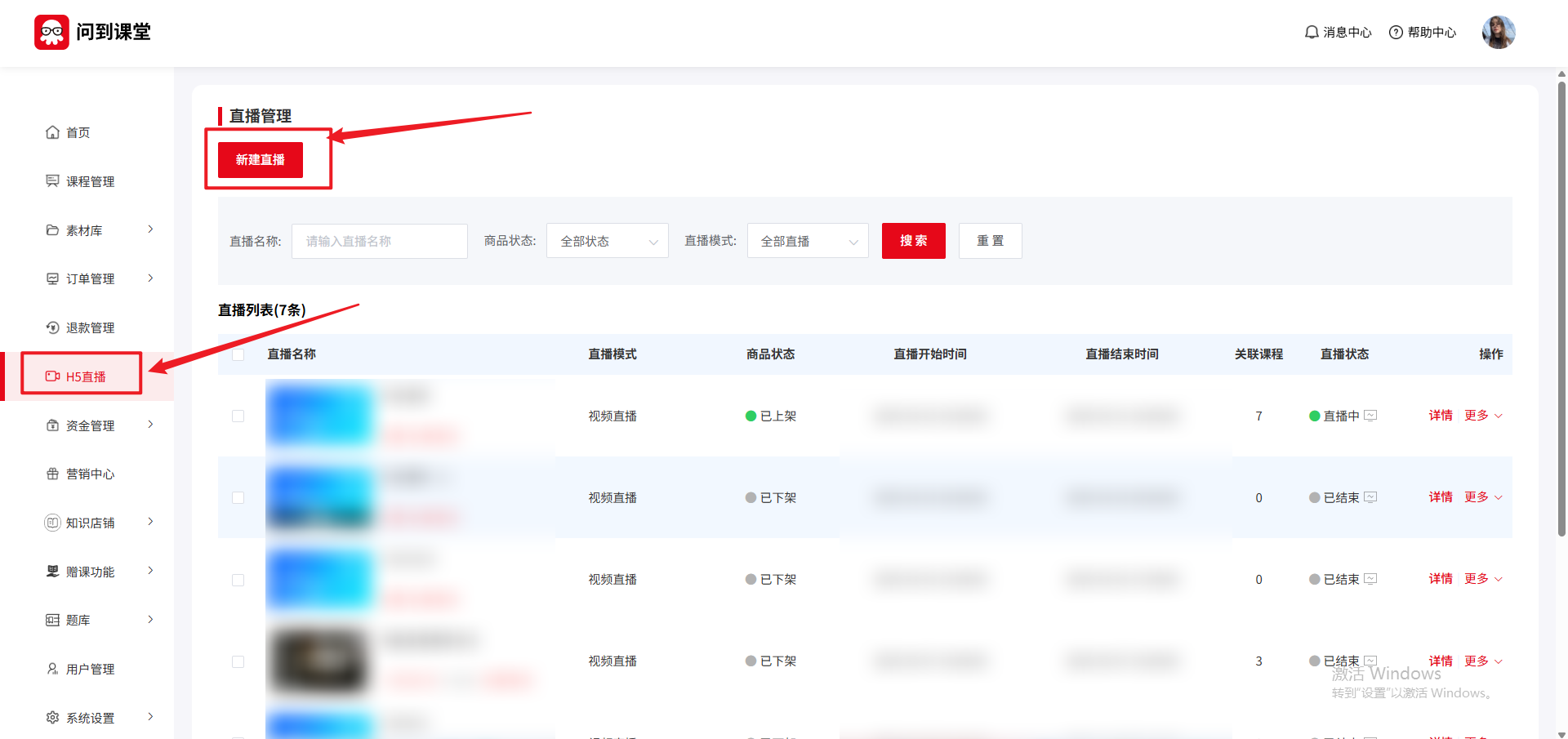Click the red 新建直播 button

point(260,160)
